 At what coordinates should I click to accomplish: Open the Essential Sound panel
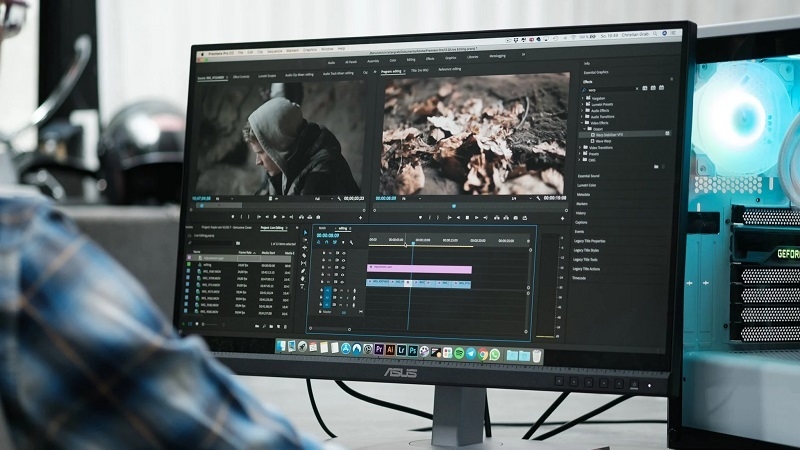588,176
